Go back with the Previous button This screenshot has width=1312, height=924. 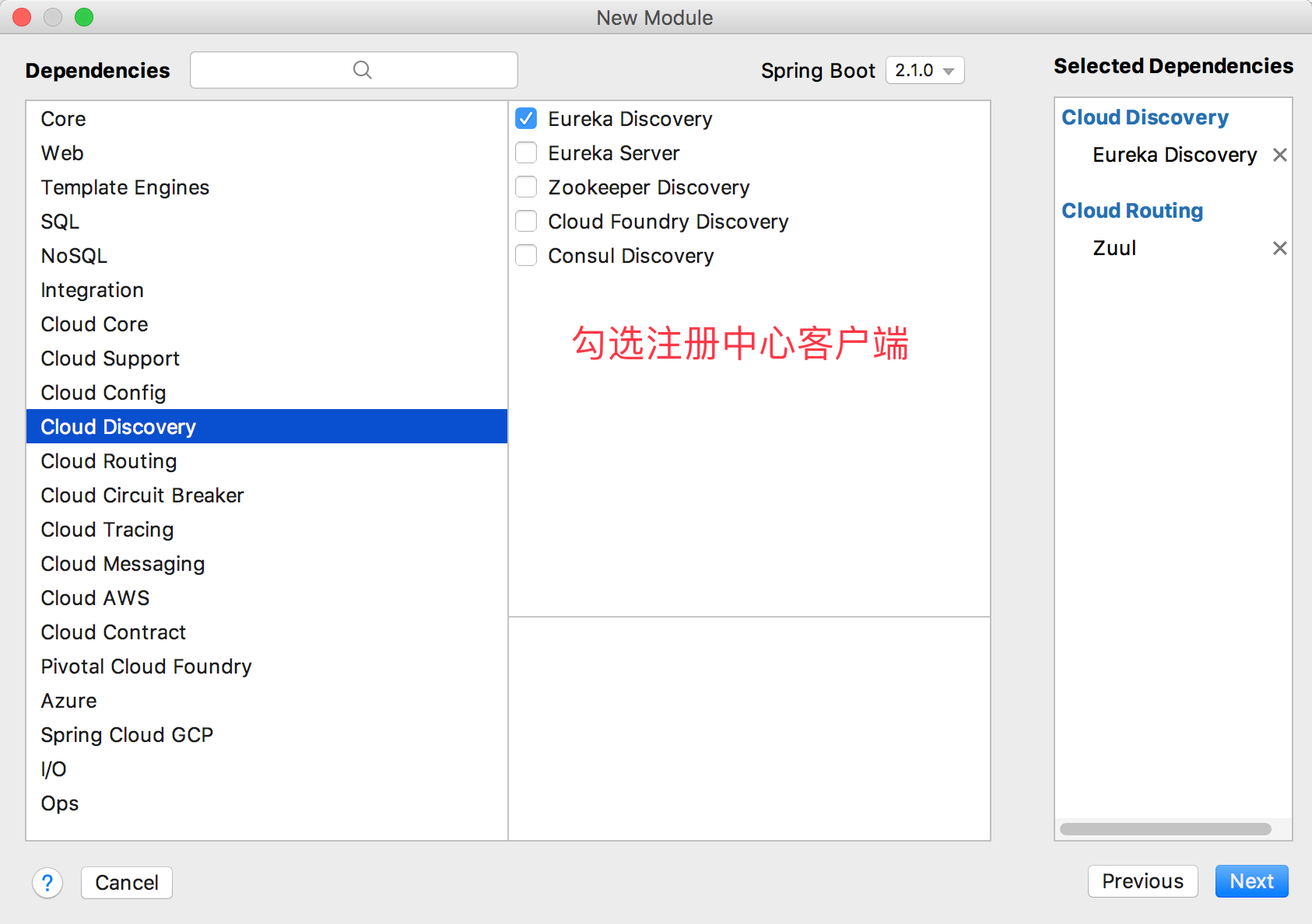(x=1142, y=881)
